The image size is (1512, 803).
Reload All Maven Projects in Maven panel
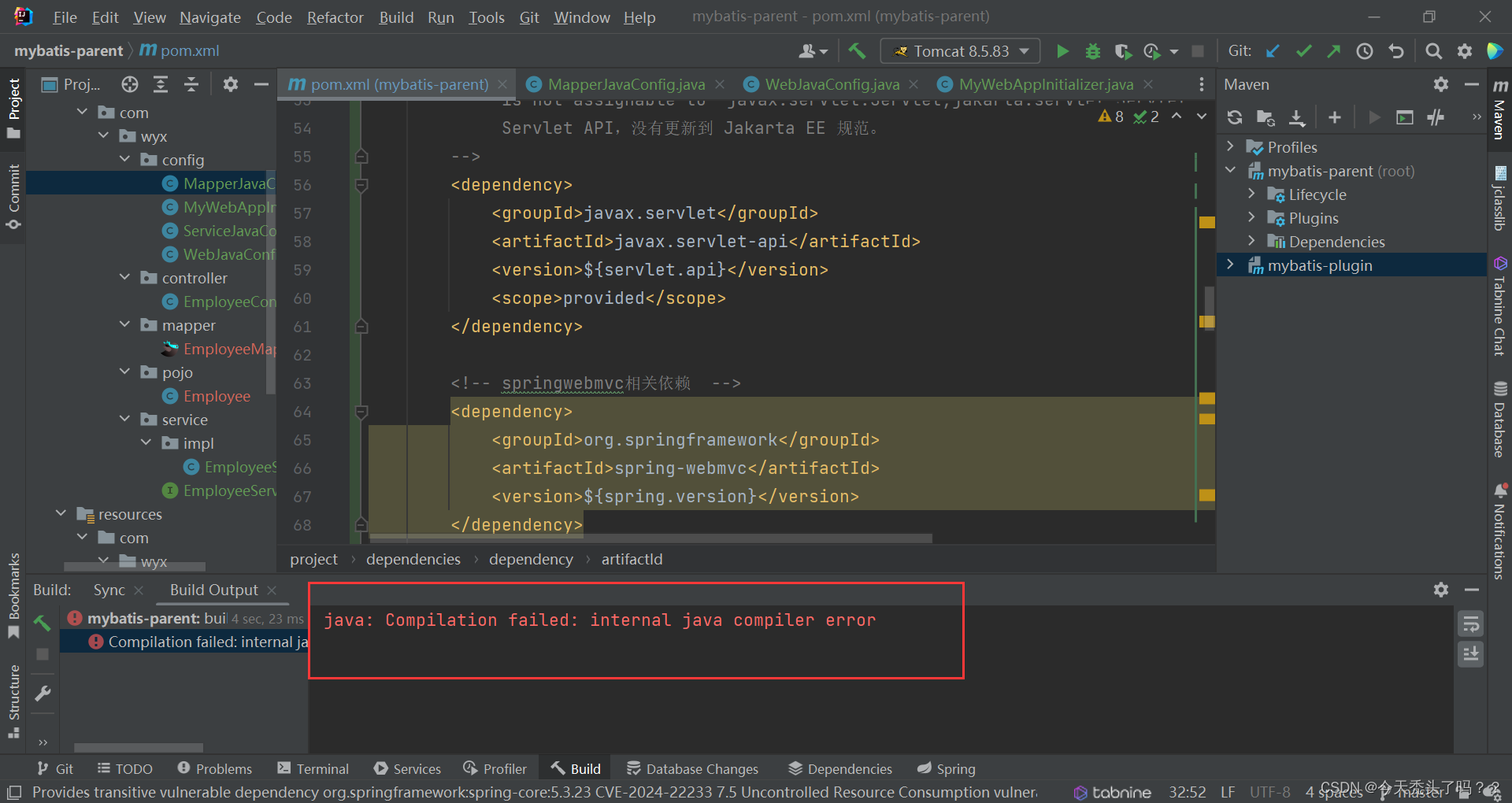(1234, 117)
